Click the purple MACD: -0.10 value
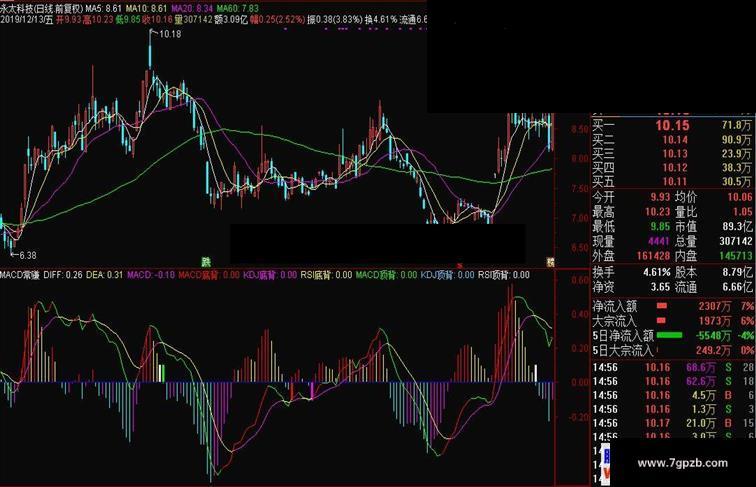 pos(151,275)
